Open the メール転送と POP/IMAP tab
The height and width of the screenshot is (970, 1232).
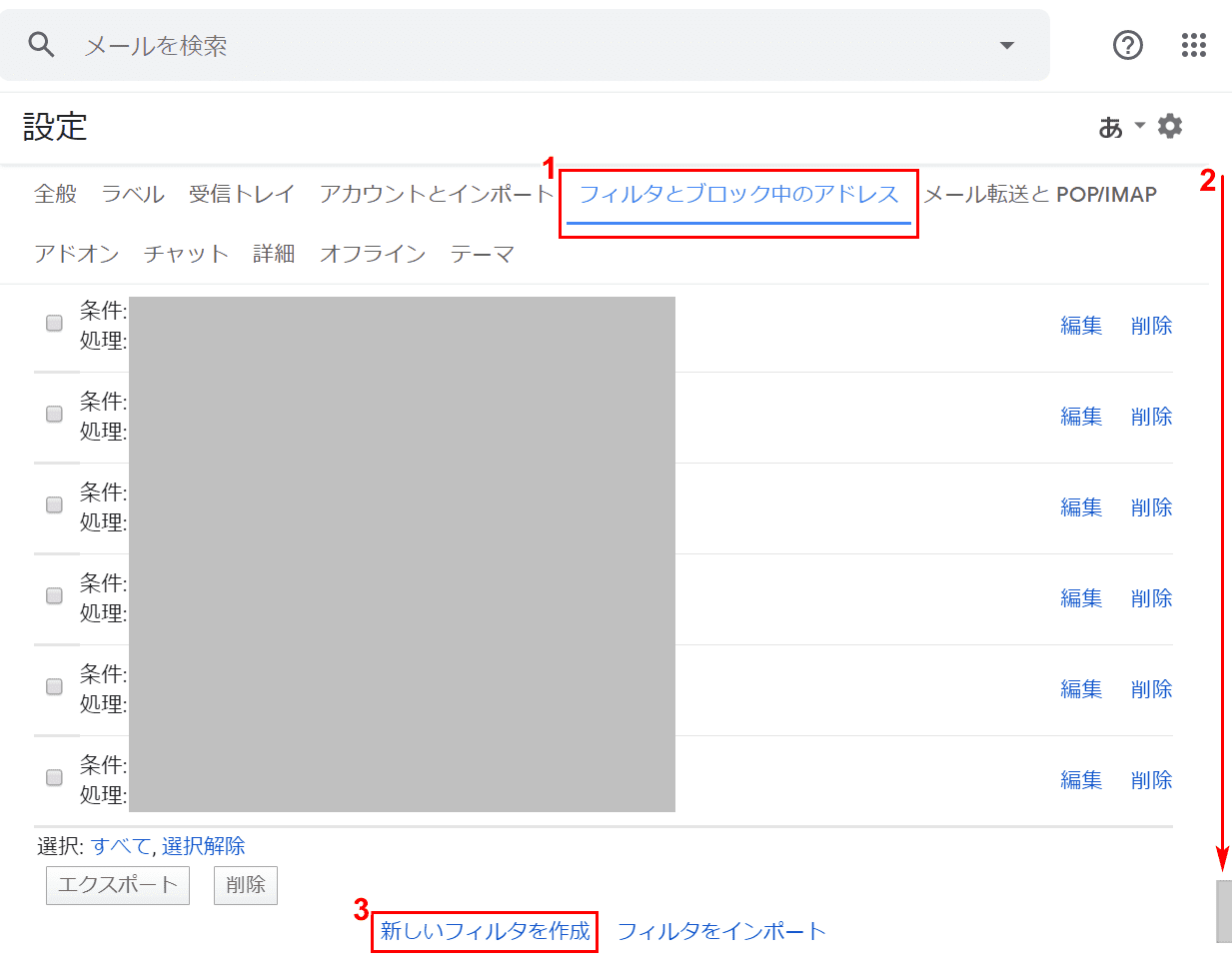click(x=1040, y=194)
